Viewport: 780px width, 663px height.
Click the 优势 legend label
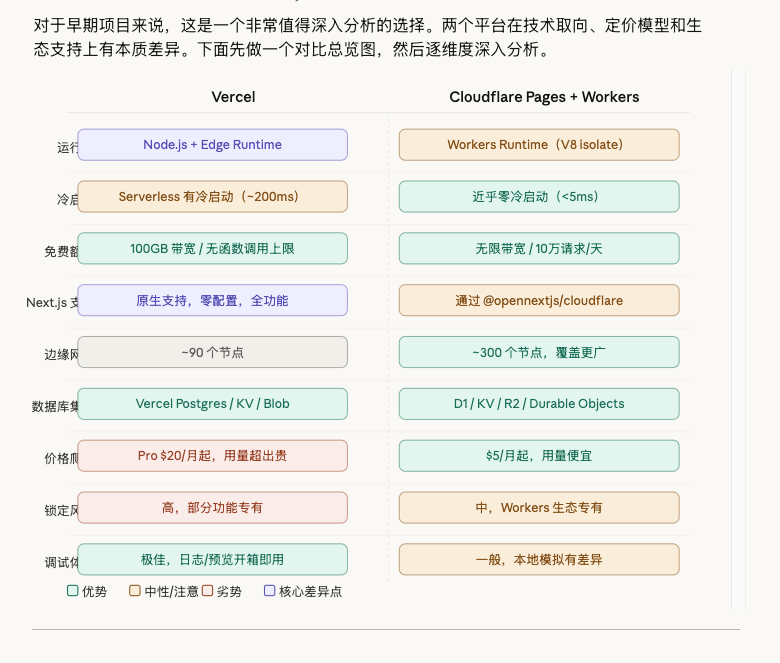coord(95,591)
